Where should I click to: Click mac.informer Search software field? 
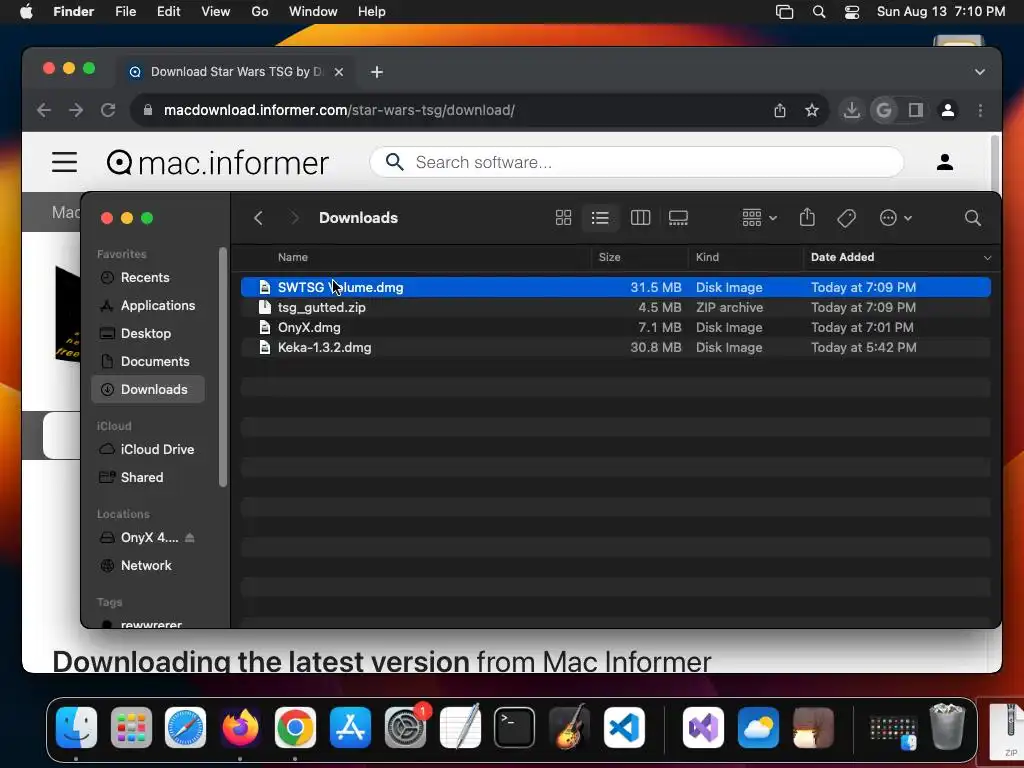point(637,162)
